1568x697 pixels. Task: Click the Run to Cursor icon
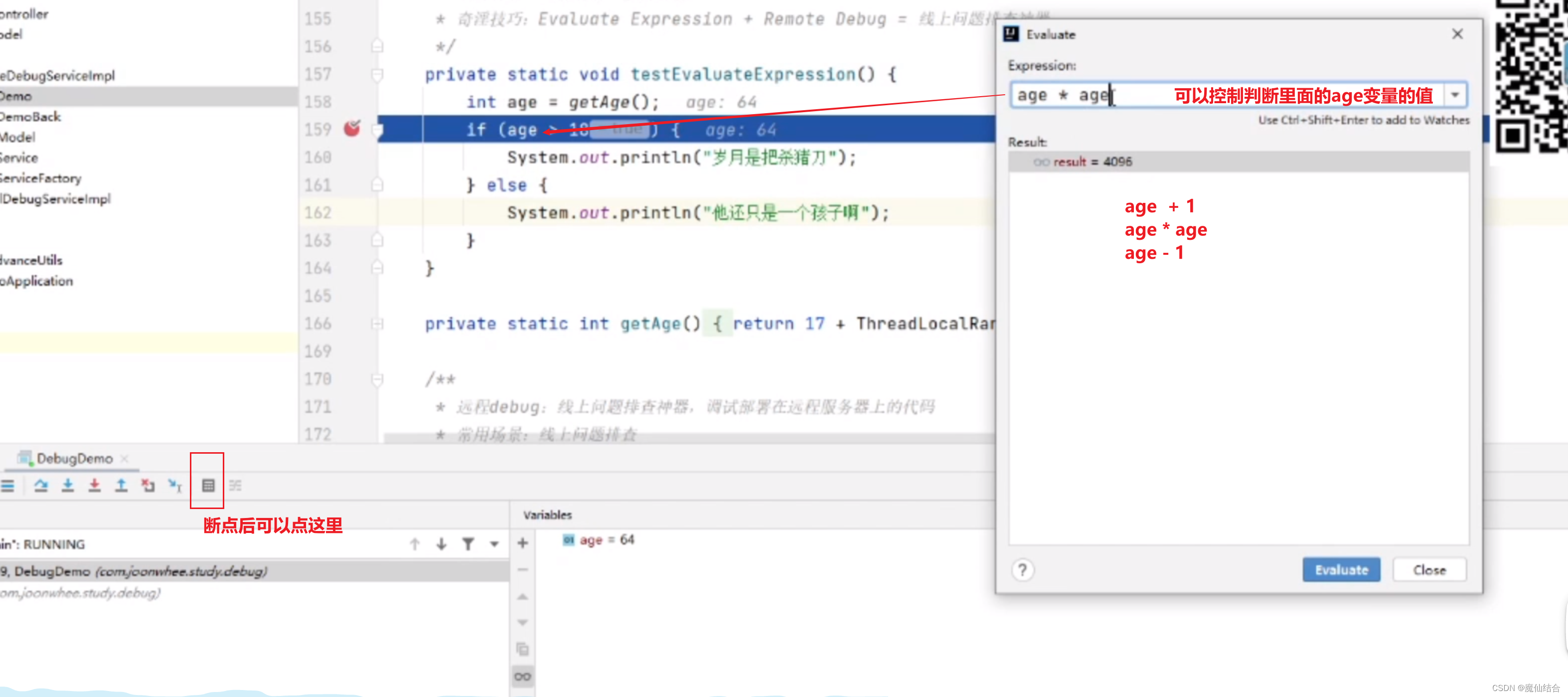coord(175,485)
